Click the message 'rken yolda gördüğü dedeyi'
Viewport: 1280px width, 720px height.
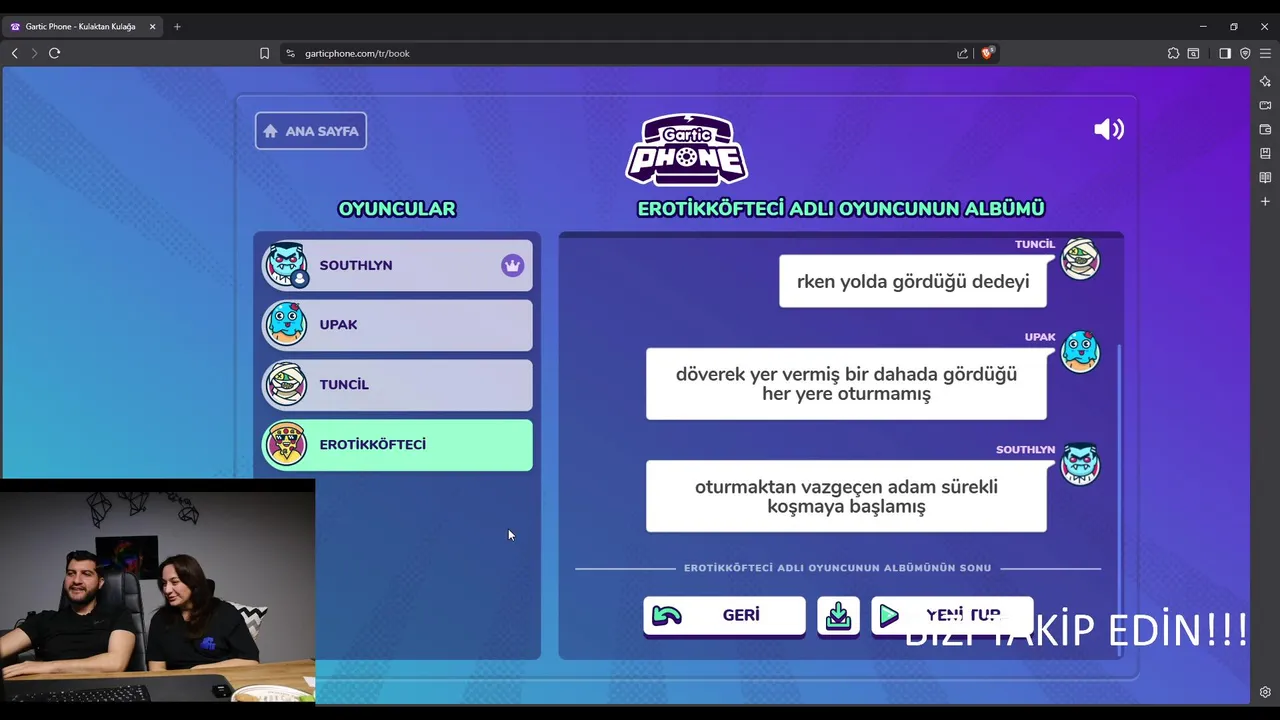tap(913, 281)
